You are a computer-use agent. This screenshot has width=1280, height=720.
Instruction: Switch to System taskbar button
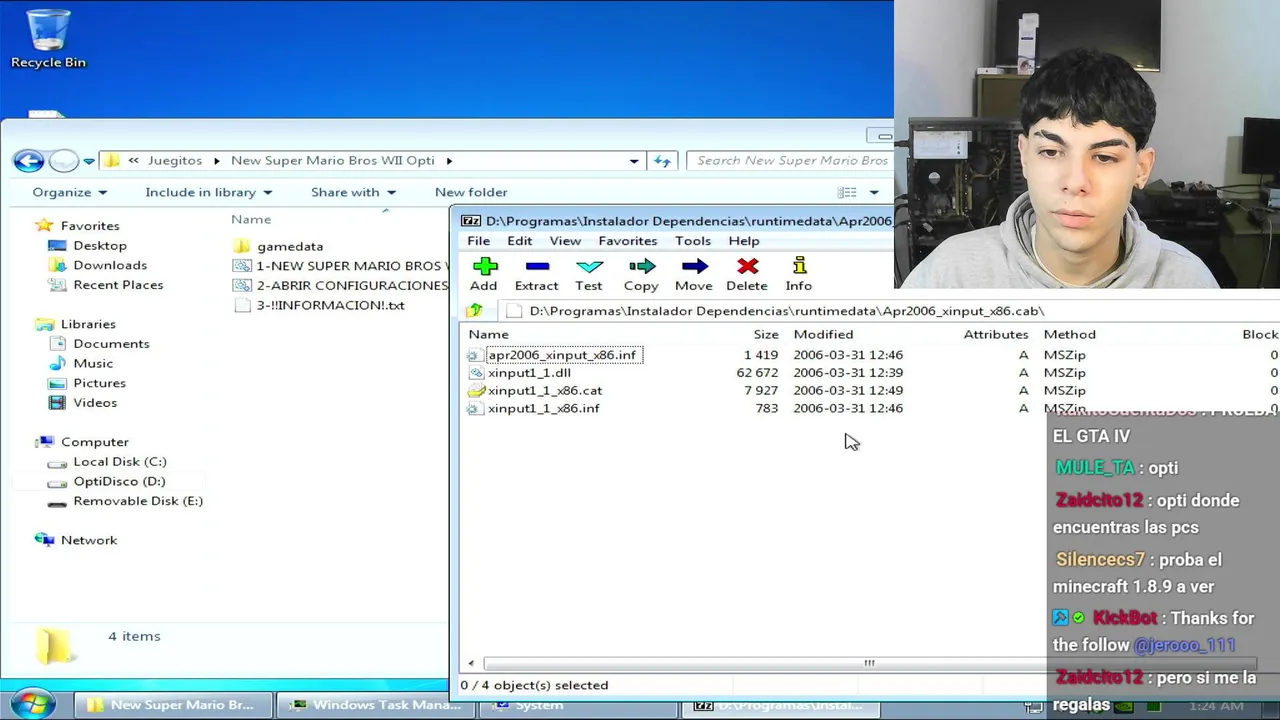[578, 705]
